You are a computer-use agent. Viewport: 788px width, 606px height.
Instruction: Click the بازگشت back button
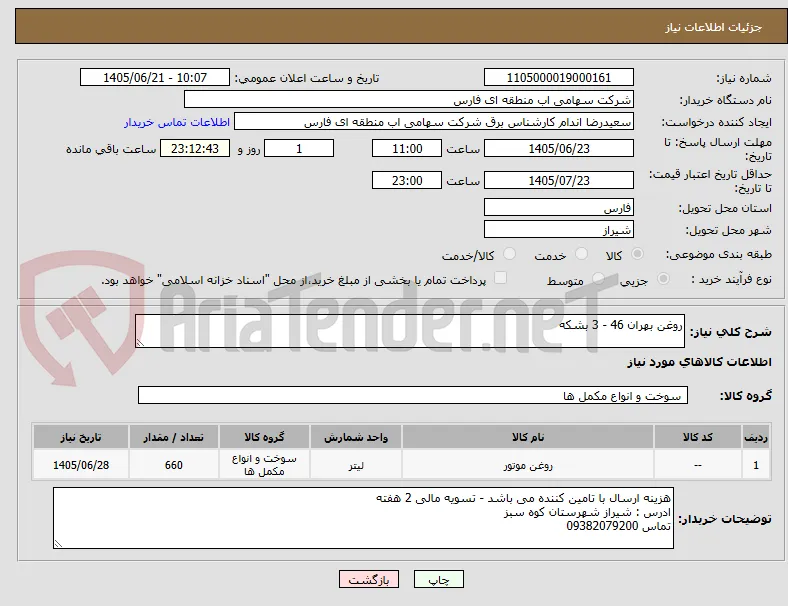(x=369, y=579)
